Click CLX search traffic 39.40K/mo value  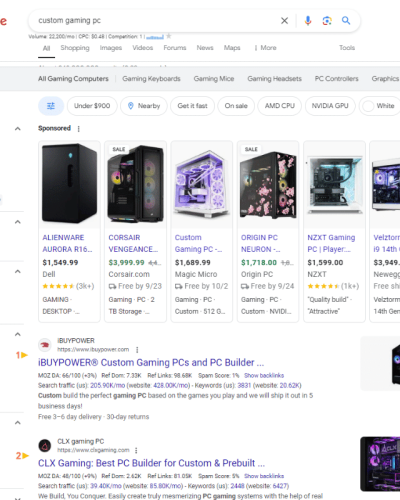[106, 486]
